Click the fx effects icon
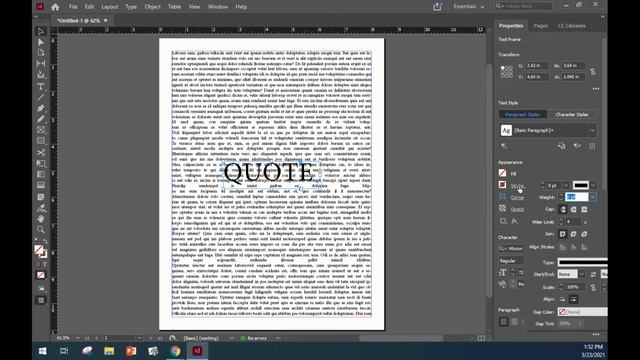The width and height of the screenshot is (640, 360). pyautogui.click(x=515, y=221)
